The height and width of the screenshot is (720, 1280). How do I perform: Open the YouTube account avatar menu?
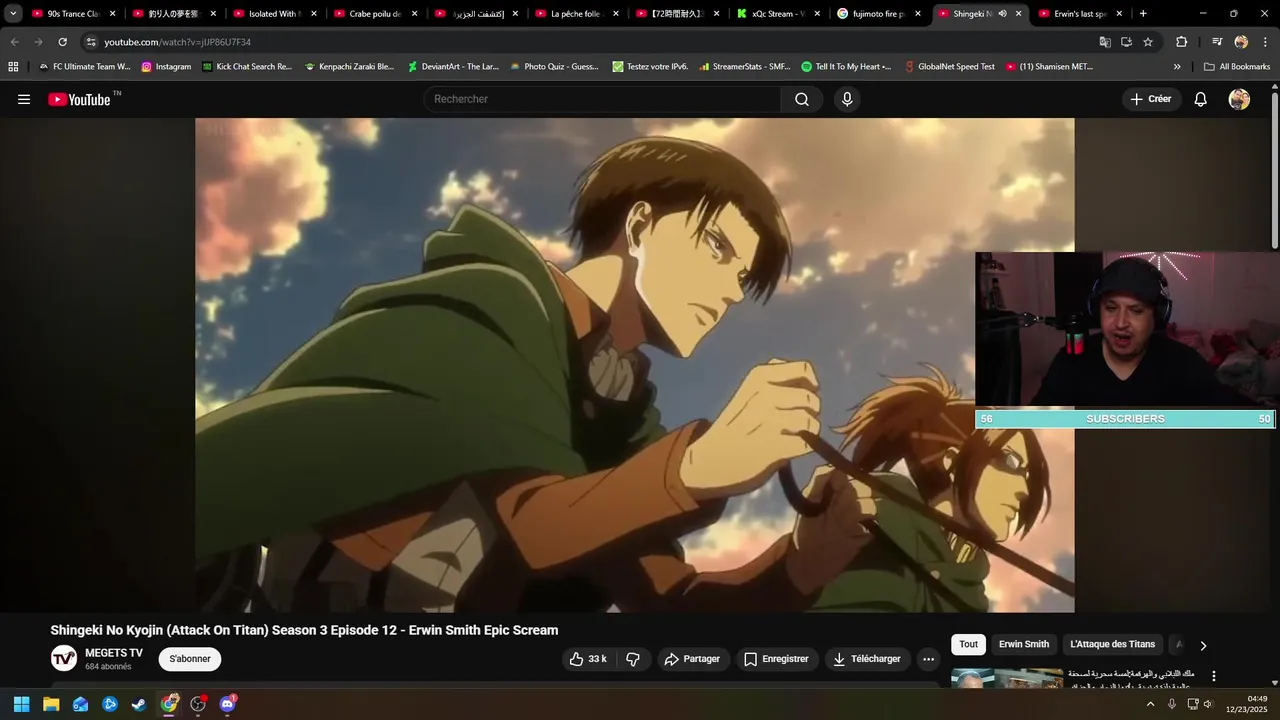[1239, 99]
